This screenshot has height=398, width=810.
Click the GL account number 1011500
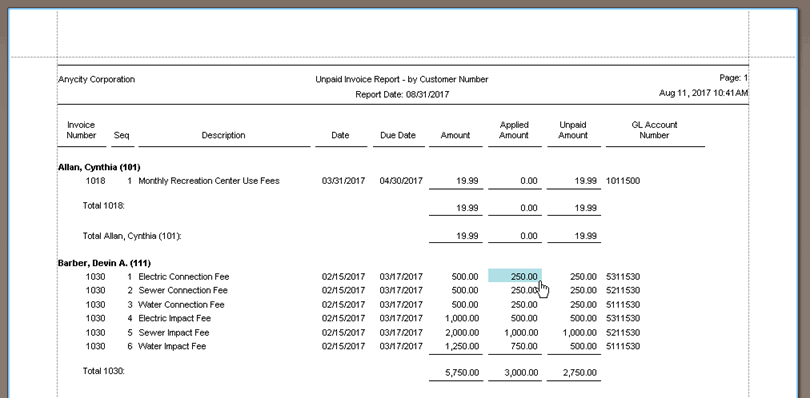pyautogui.click(x=623, y=181)
